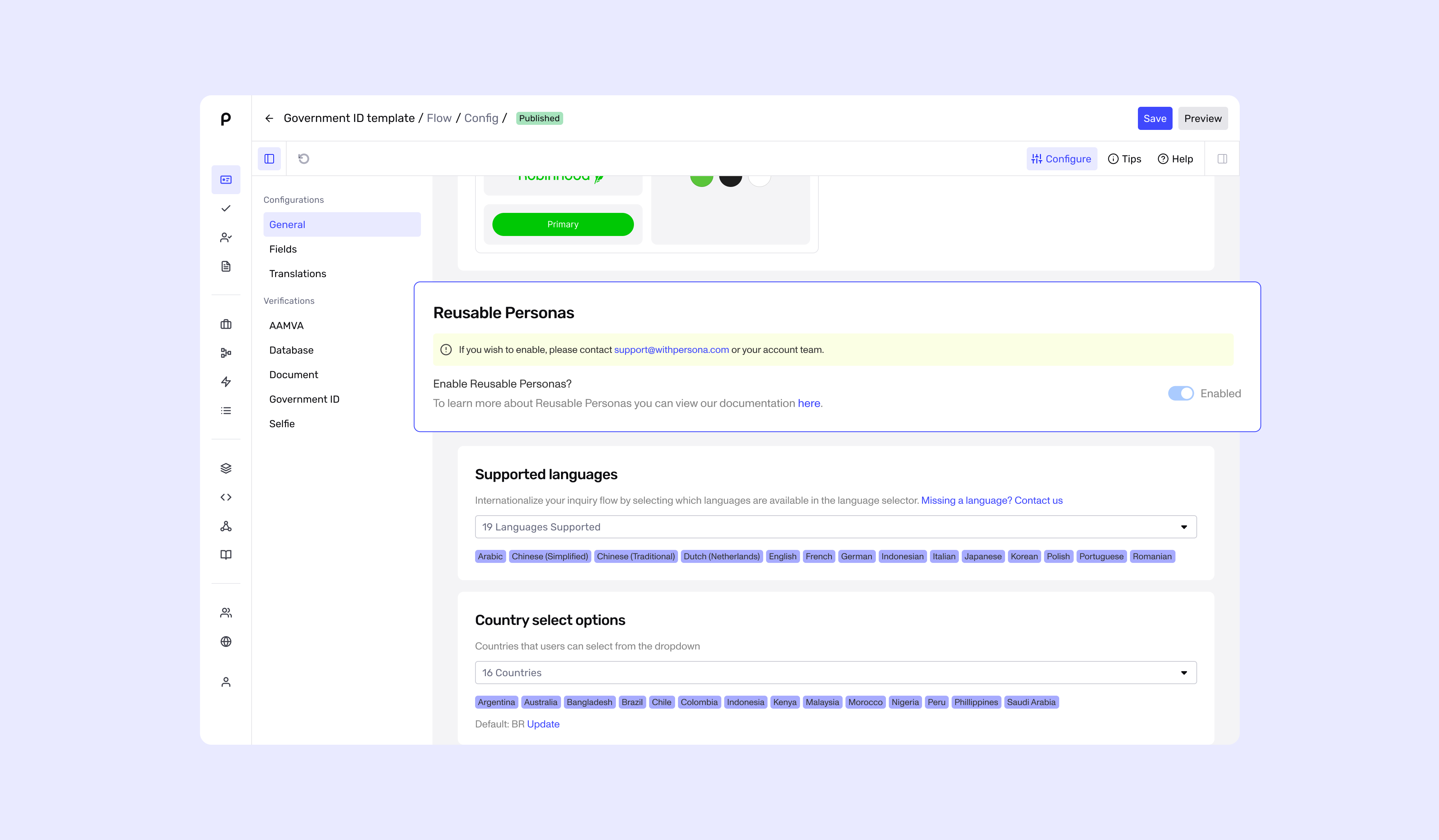Open Tips

(x=1124, y=159)
